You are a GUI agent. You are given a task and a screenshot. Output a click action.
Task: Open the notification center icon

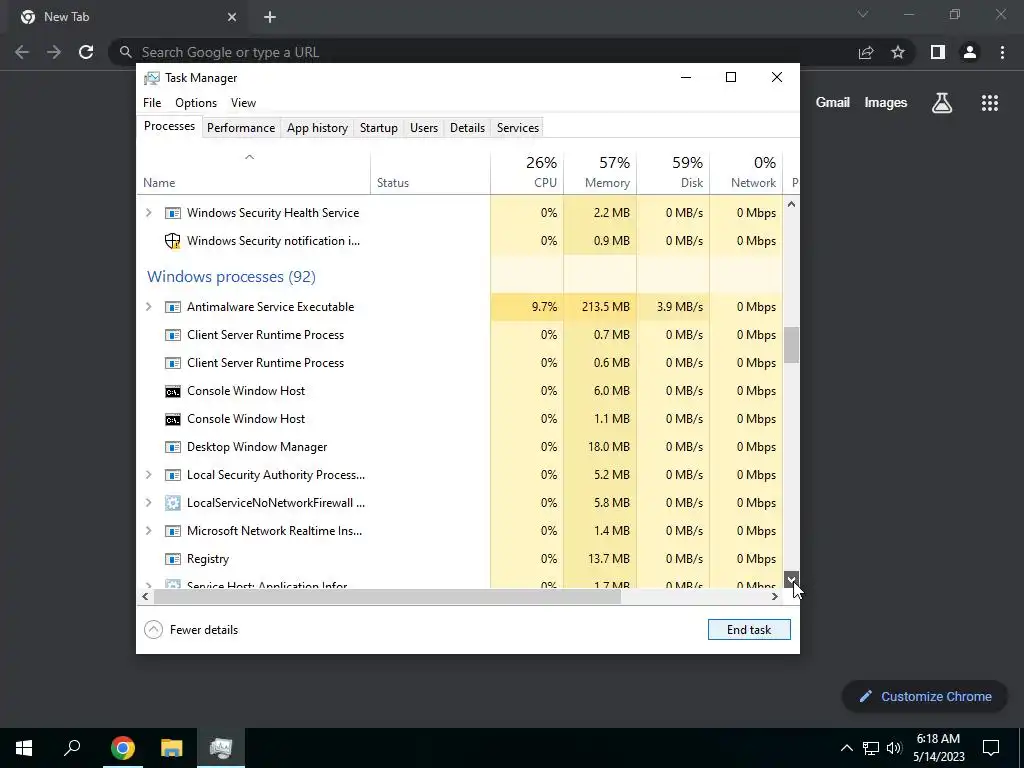991,748
